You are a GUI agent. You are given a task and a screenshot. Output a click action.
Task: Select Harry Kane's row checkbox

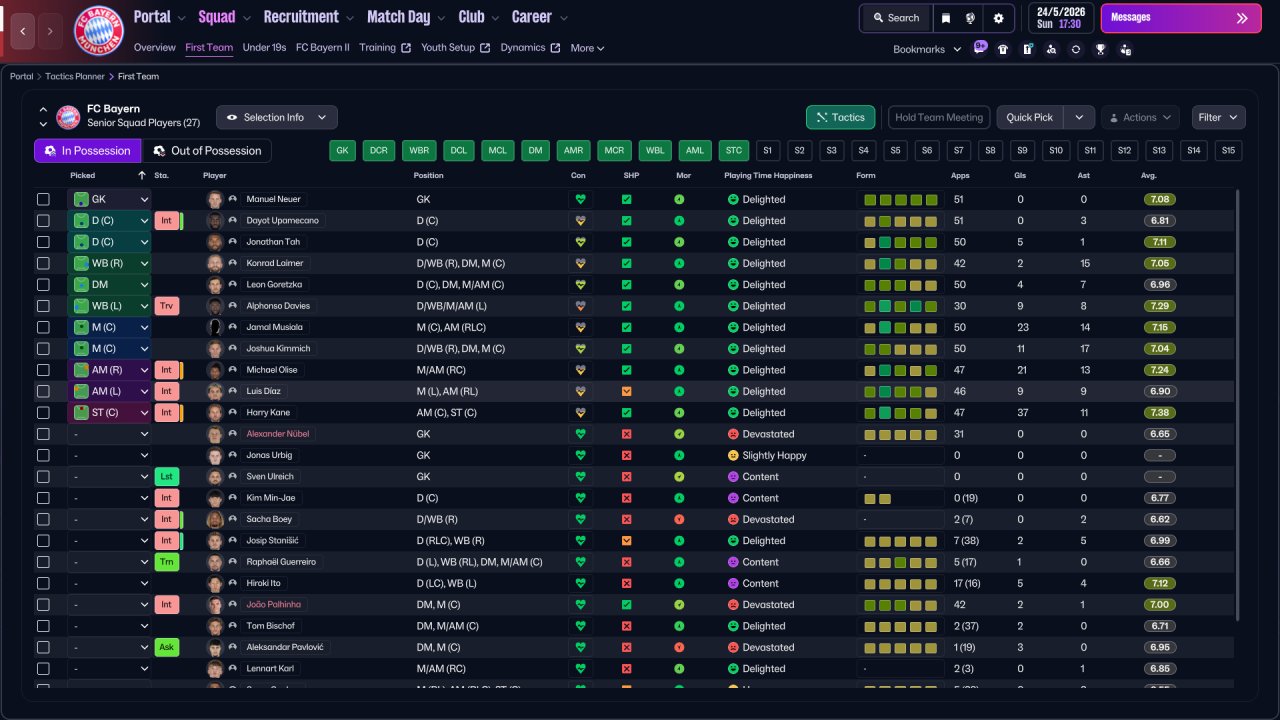point(43,413)
